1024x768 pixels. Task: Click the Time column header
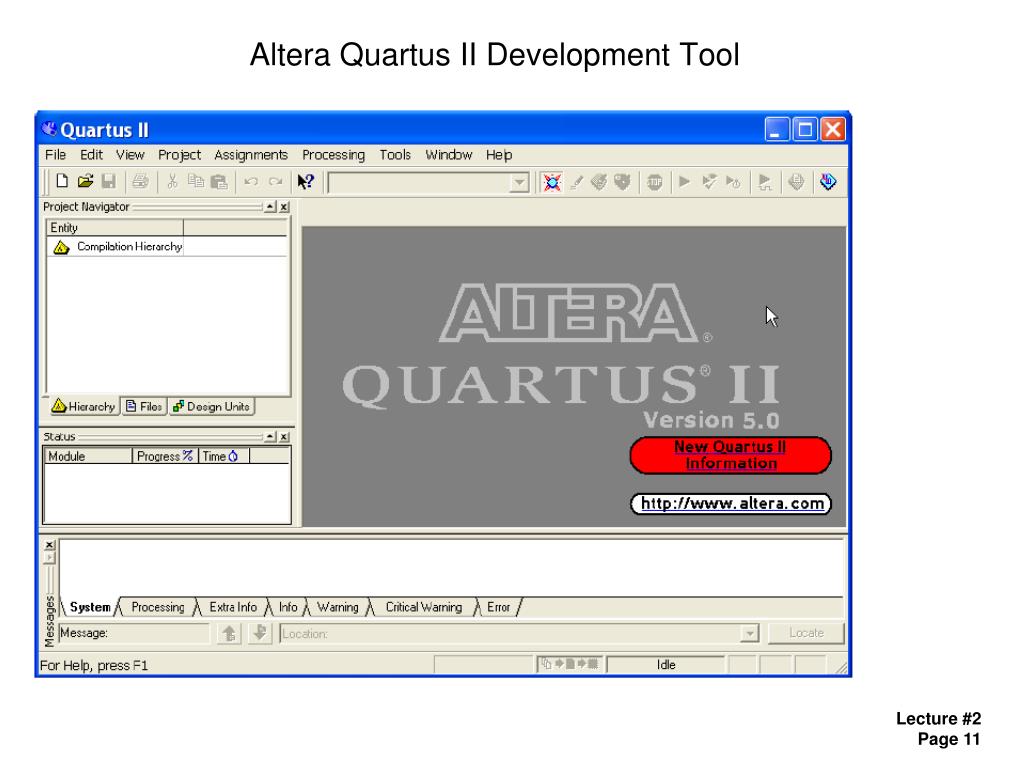coord(223,456)
